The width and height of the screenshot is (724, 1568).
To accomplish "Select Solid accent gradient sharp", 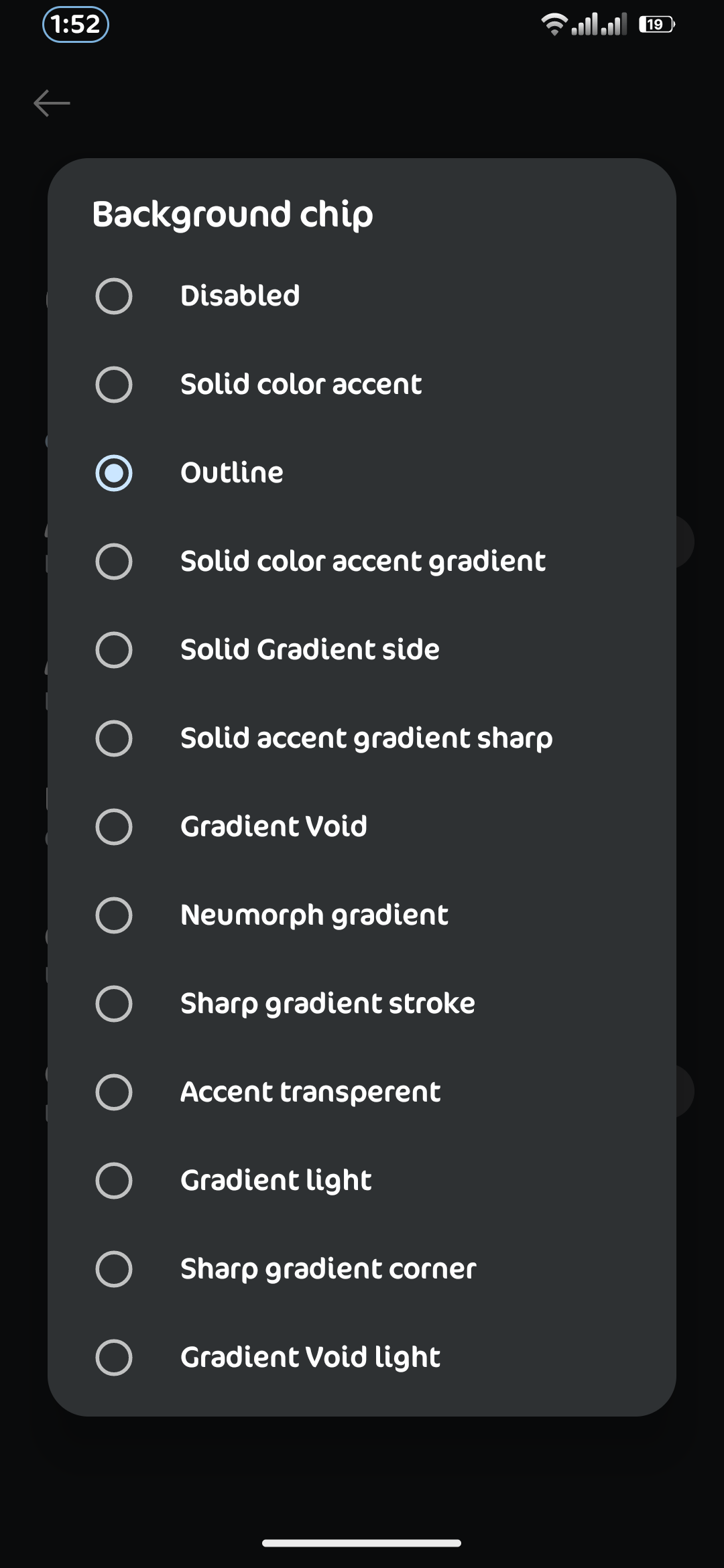I will coord(362,738).
